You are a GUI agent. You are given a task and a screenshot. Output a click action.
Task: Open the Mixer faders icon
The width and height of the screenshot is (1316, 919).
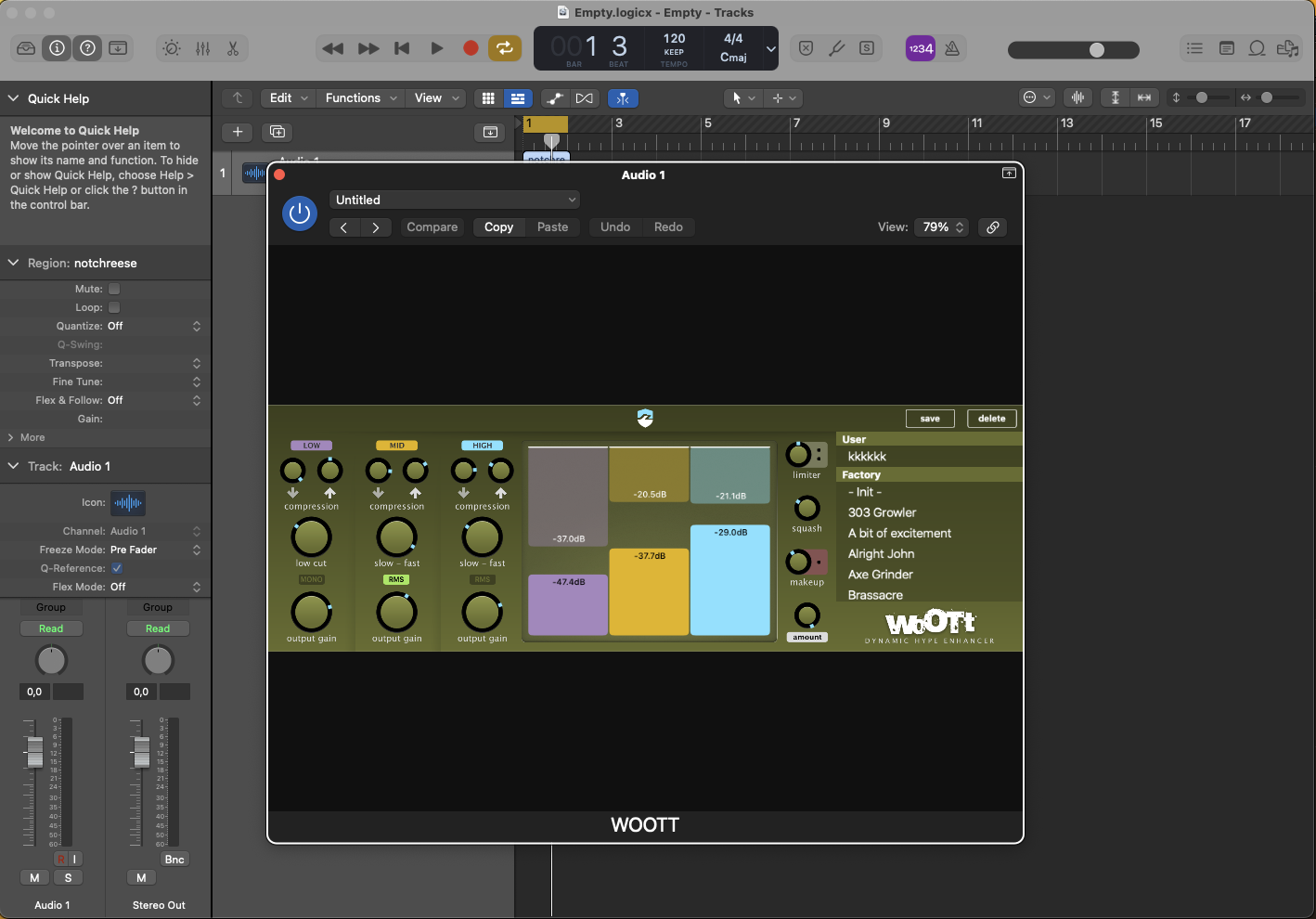click(x=202, y=48)
